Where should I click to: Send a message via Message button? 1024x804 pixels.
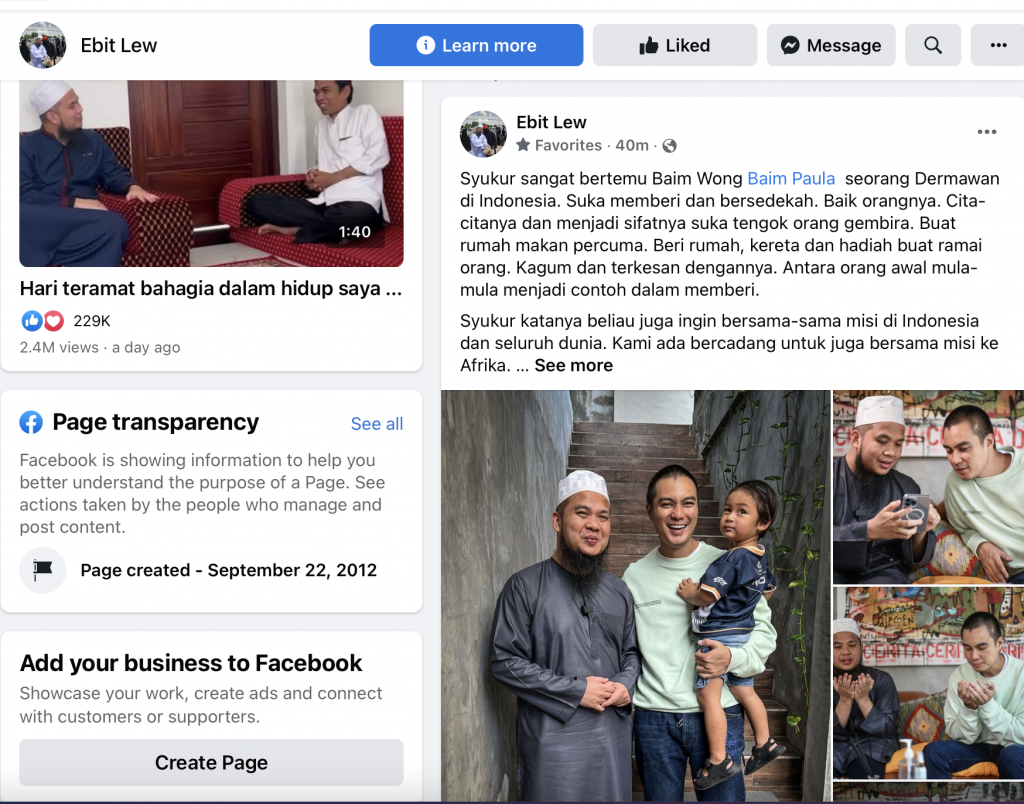[831, 45]
